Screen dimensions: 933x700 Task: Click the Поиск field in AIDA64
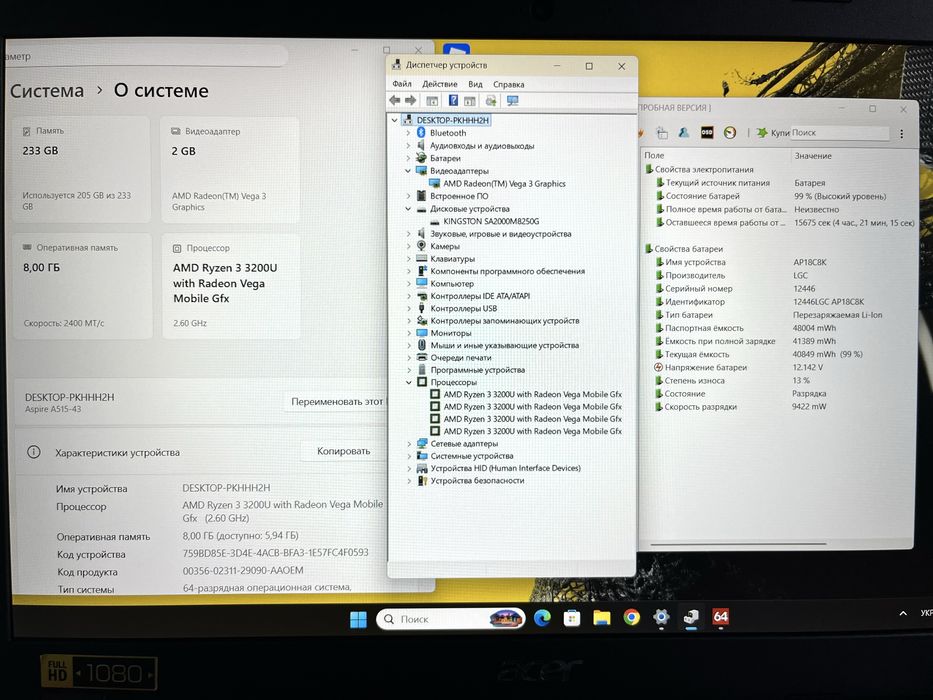839,133
